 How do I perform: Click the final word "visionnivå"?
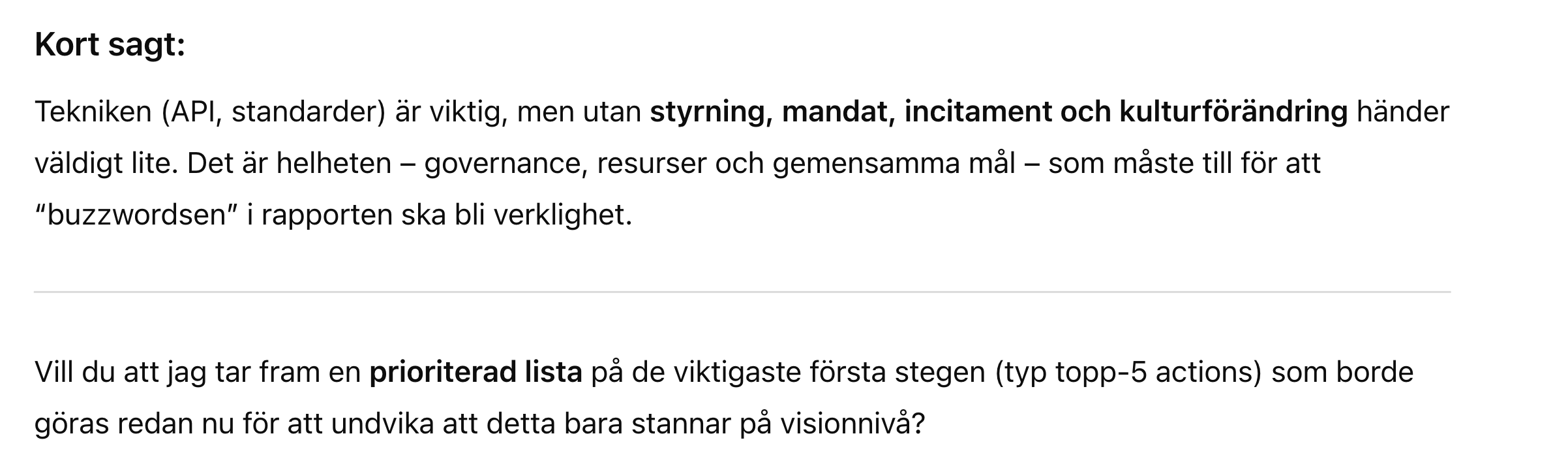(846, 424)
